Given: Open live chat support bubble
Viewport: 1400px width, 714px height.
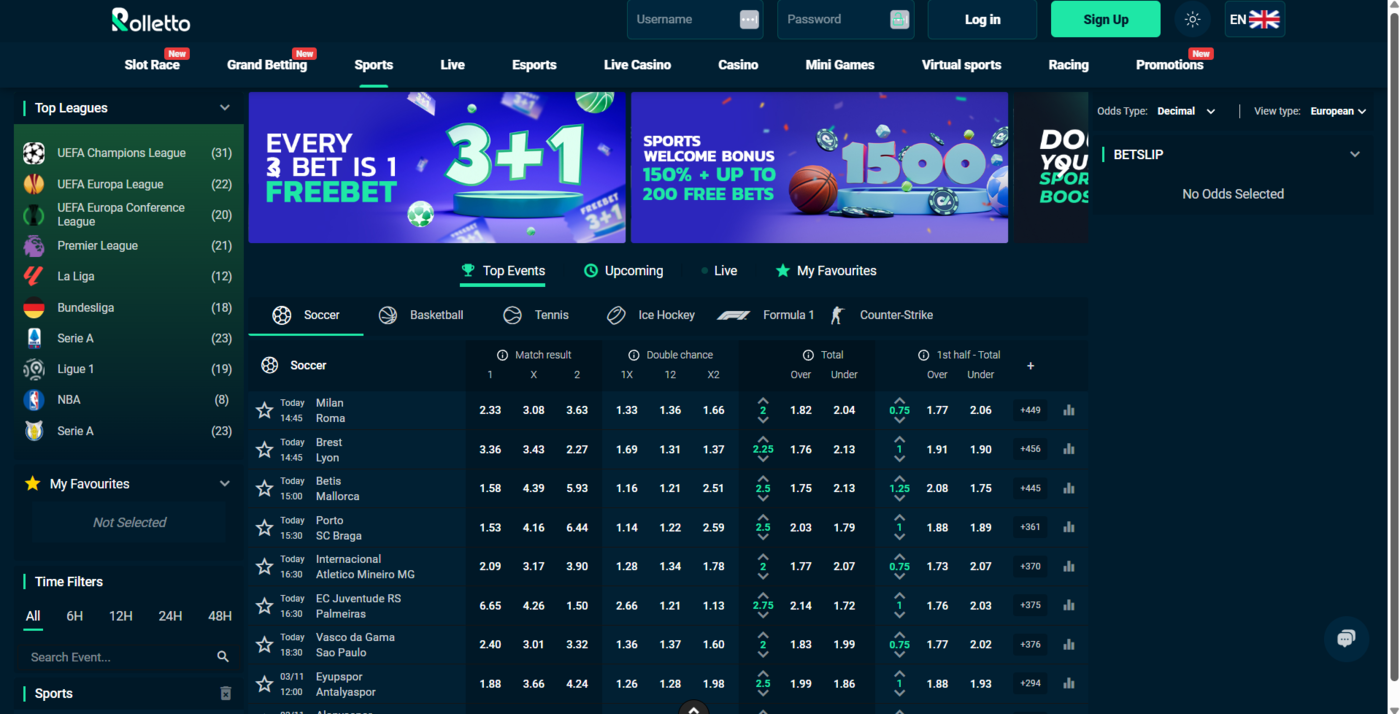Looking at the screenshot, I should click(x=1346, y=639).
